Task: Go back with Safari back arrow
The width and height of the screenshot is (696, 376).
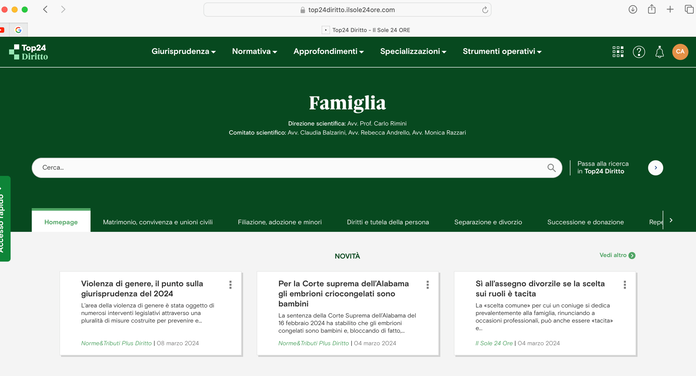Action: pyautogui.click(x=45, y=9)
